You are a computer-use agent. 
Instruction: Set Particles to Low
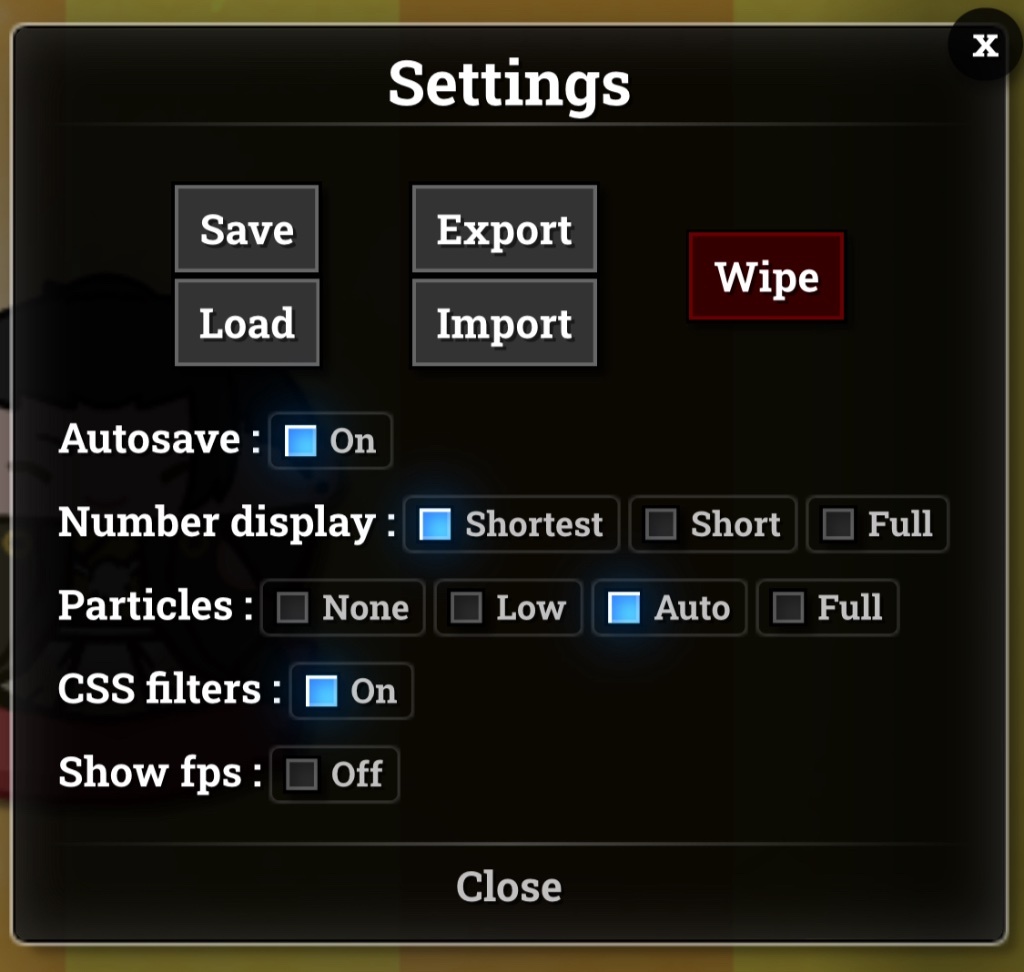[x=509, y=608]
